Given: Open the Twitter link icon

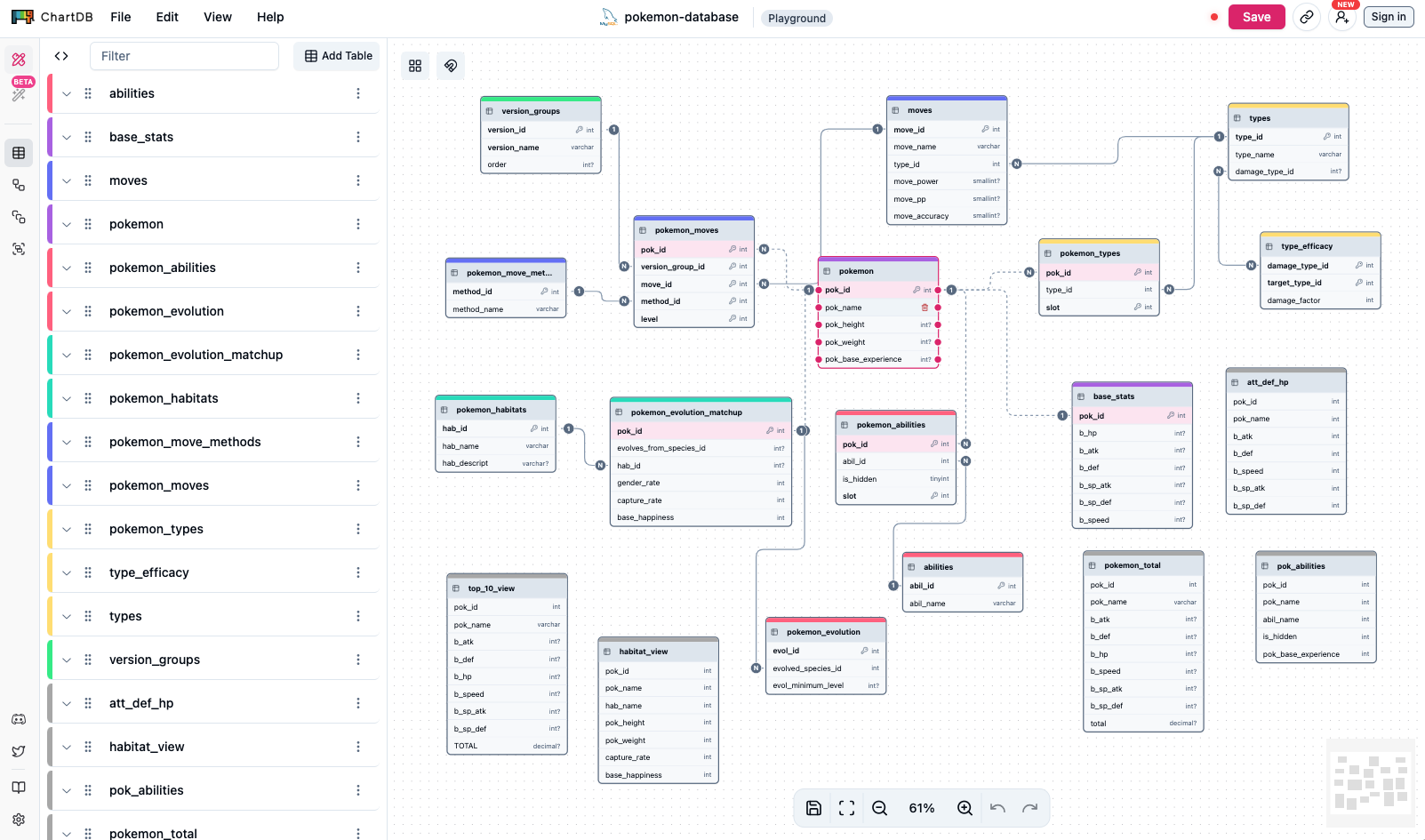Looking at the screenshot, I should click(19, 752).
